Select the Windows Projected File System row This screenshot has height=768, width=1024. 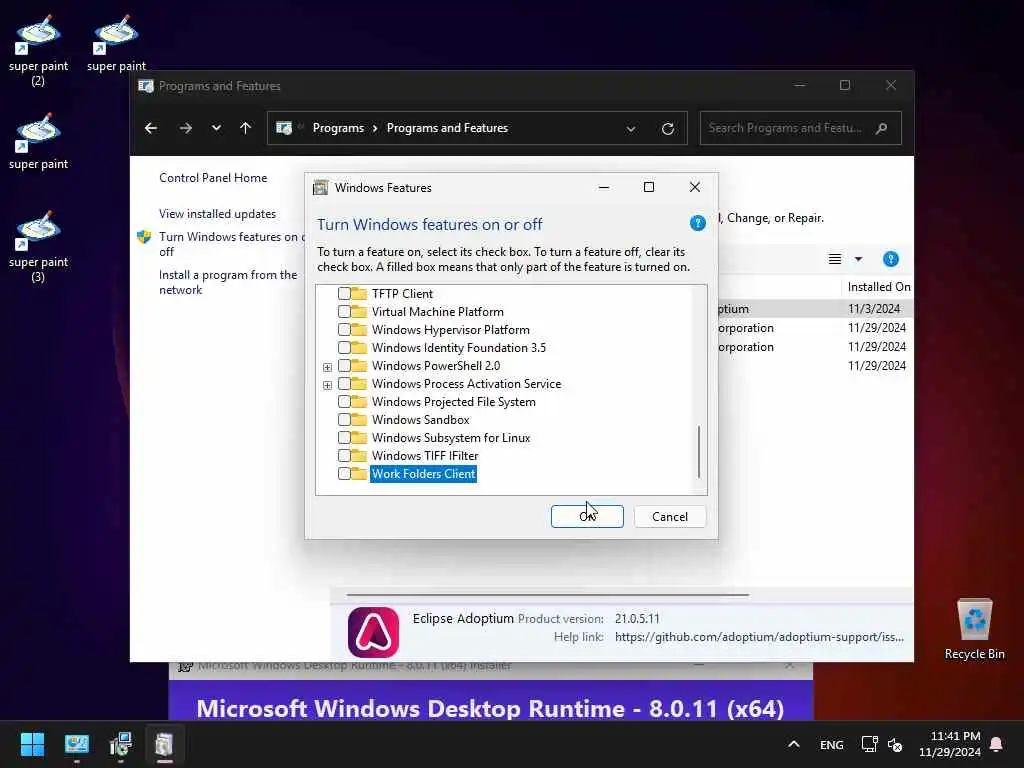coord(453,402)
